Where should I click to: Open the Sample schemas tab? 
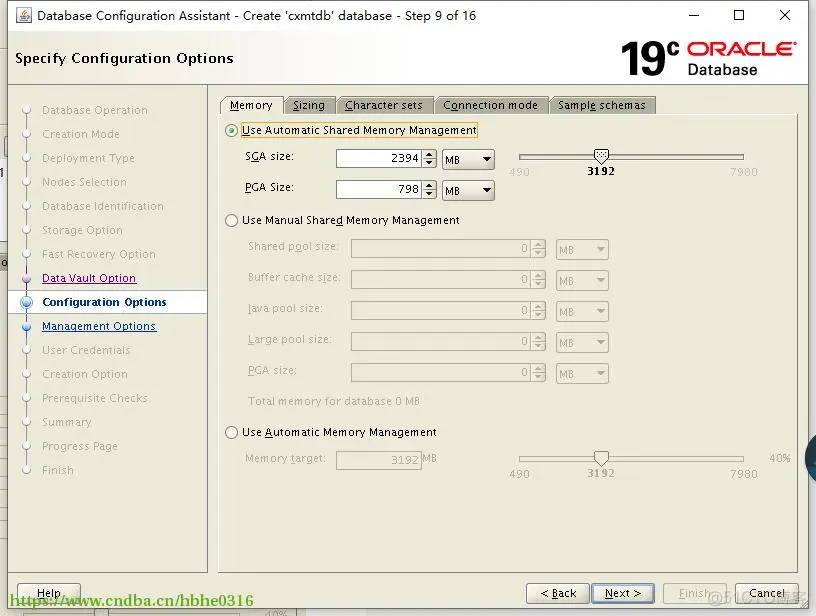602,105
